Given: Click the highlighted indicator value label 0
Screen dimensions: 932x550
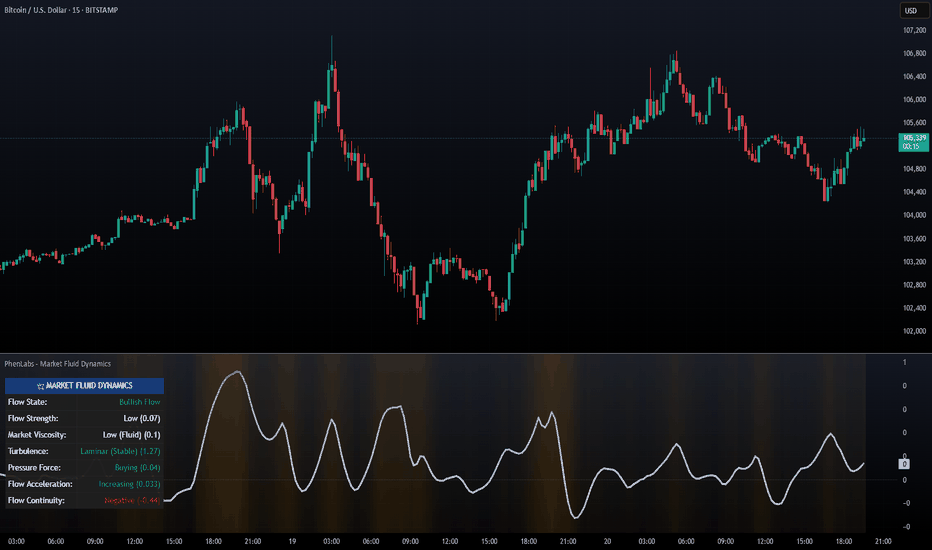Looking at the screenshot, I should click(x=904, y=464).
